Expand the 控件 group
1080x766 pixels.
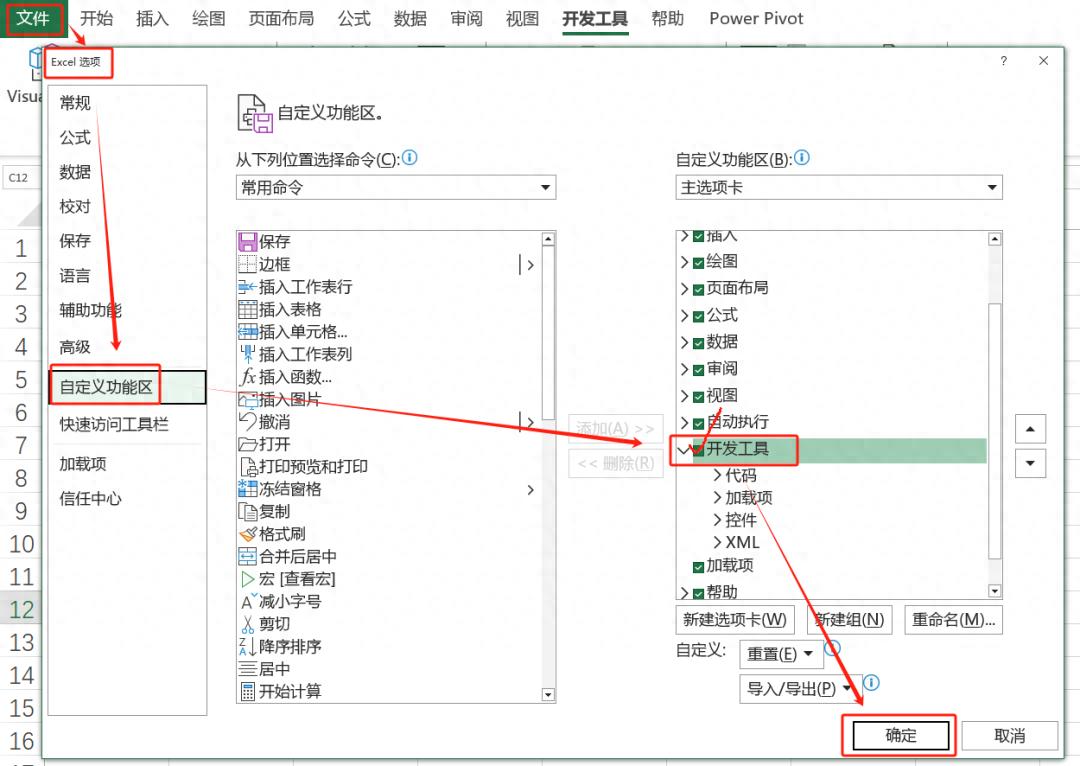click(x=717, y=520)
